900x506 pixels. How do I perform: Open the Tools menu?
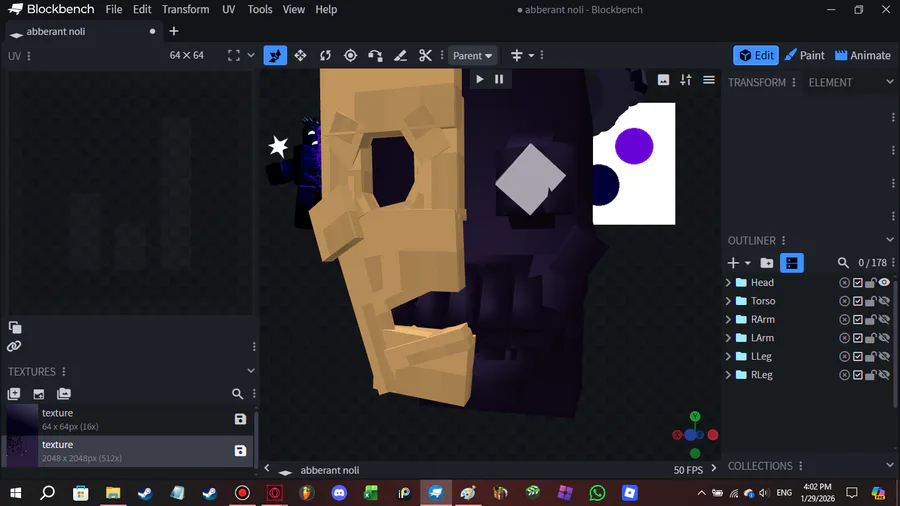[x=260, y=10]
